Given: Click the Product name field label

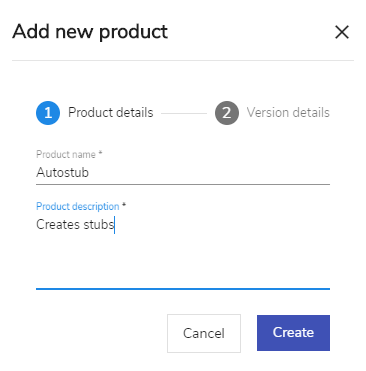Looking at the screenshot, I should (66, 154).
